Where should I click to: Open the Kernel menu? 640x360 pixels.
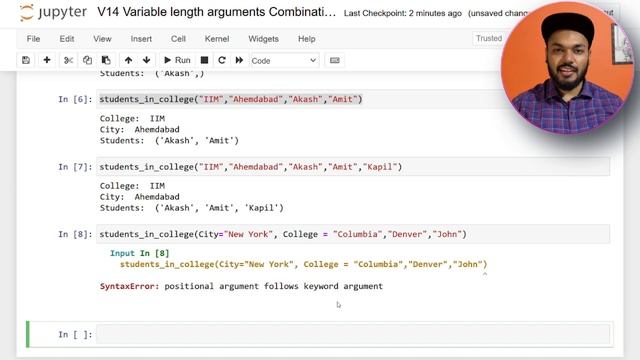pyautogui.click(x=217, y=39)
